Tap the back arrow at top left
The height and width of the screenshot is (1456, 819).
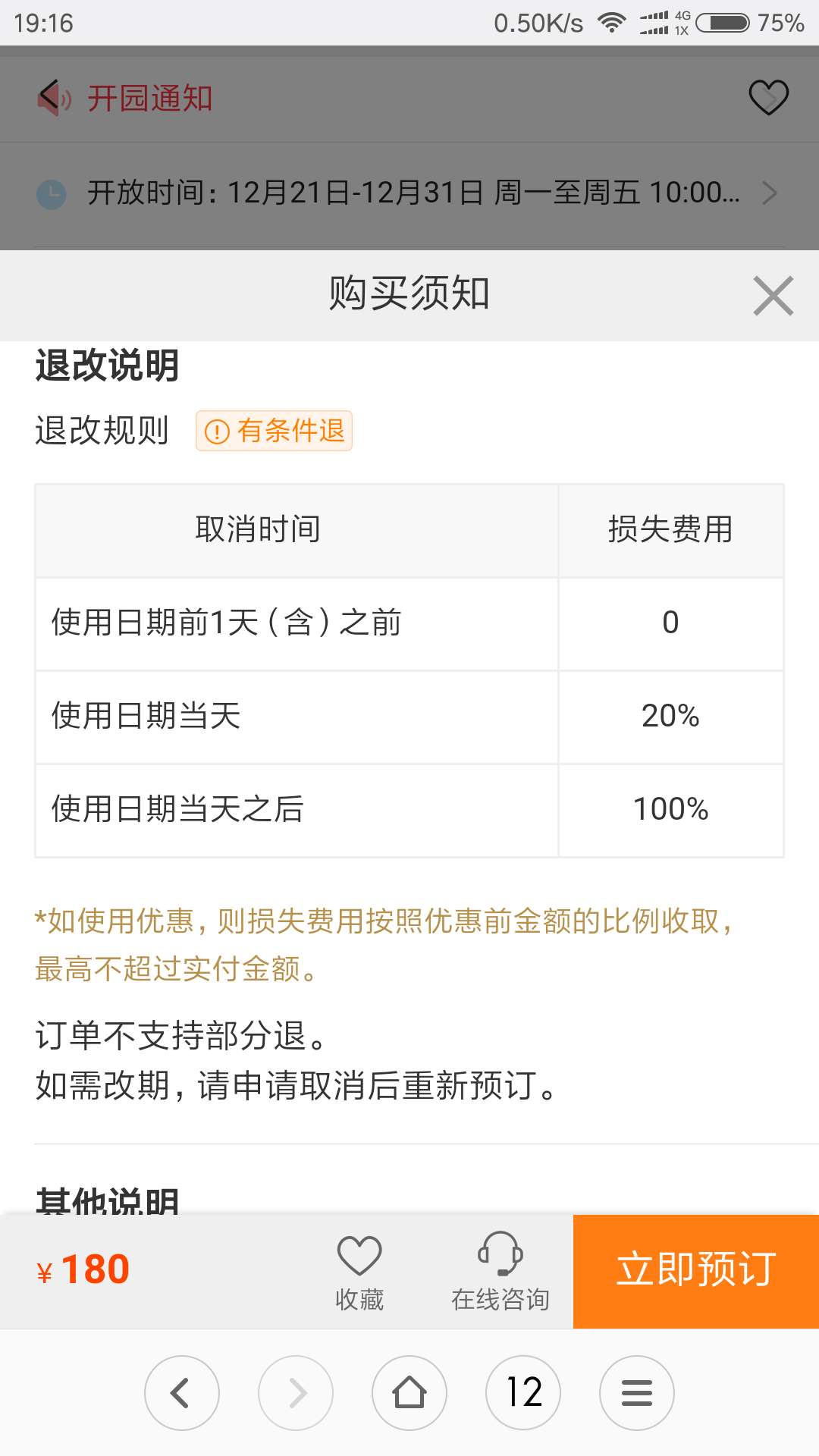click(x=49, y=97)
